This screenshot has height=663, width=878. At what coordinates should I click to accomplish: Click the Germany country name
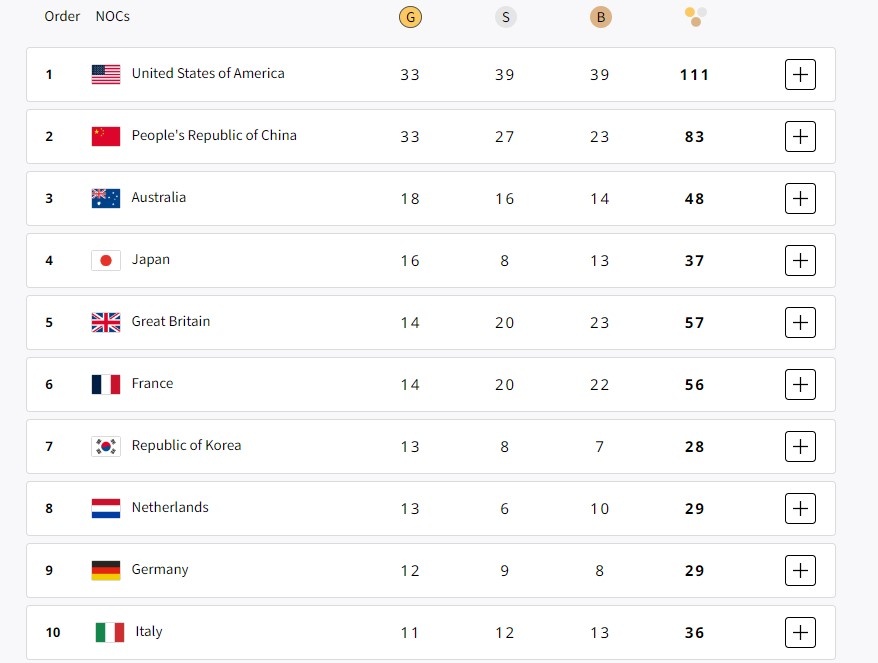(x=160, y=570)
